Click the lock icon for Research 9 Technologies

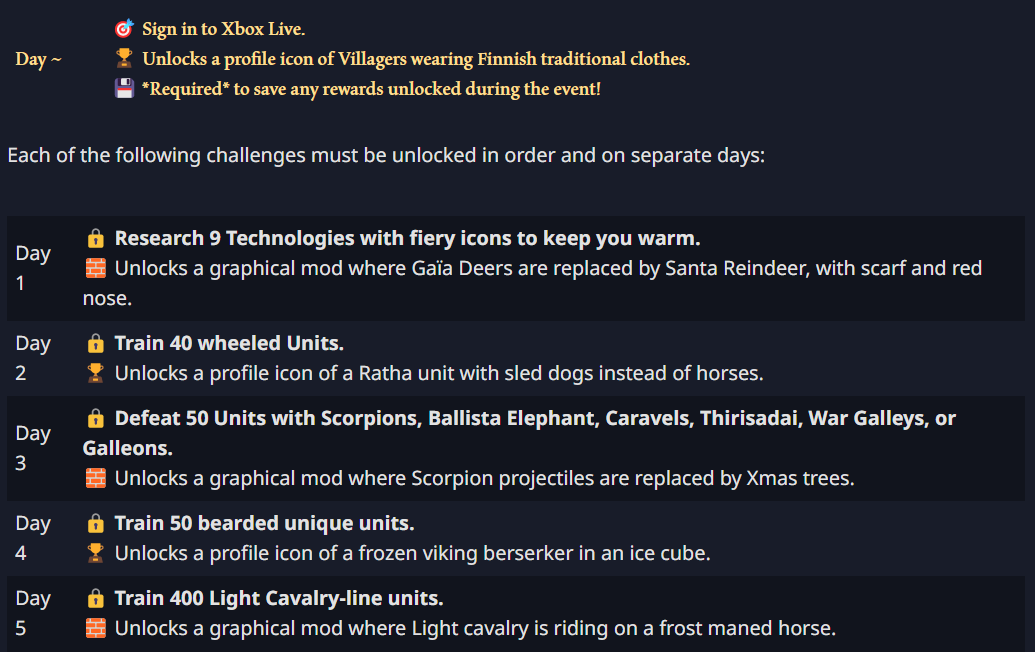pyautogui.click(x=96, y=239)
